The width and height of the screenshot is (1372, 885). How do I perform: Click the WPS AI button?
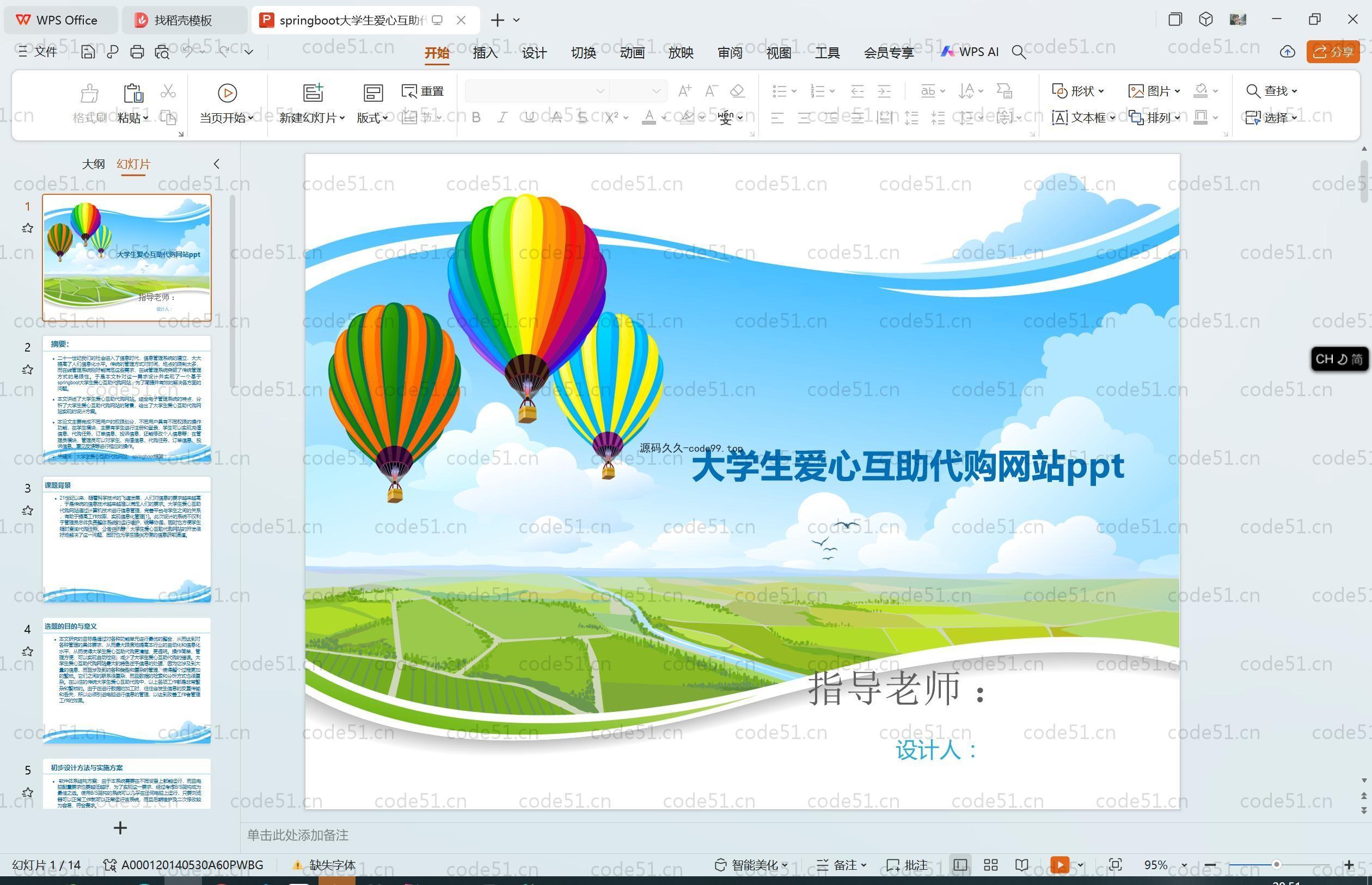pyautogui.click(x=970, y=52)
